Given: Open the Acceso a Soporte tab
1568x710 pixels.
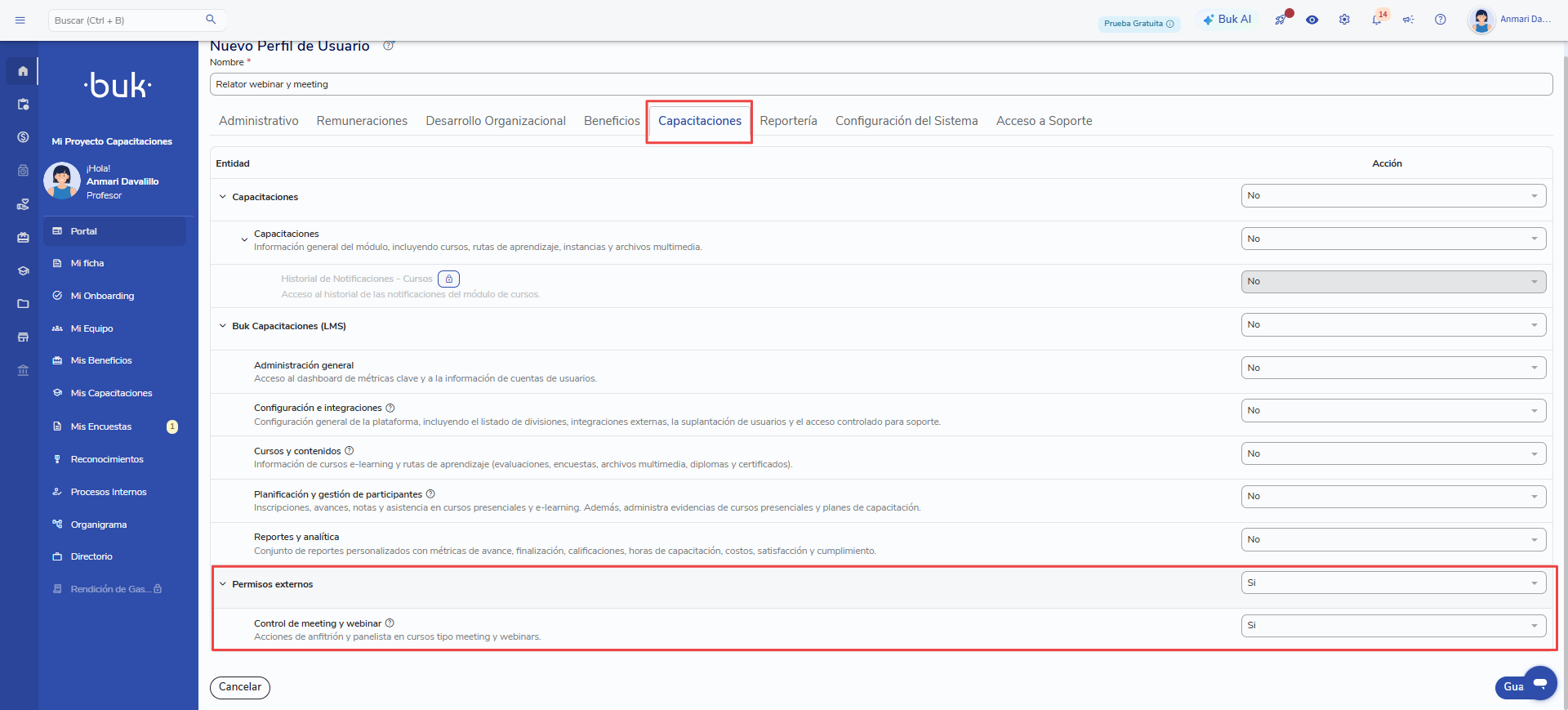Looking at the screenshot, I should click(x=1044, y=121).
